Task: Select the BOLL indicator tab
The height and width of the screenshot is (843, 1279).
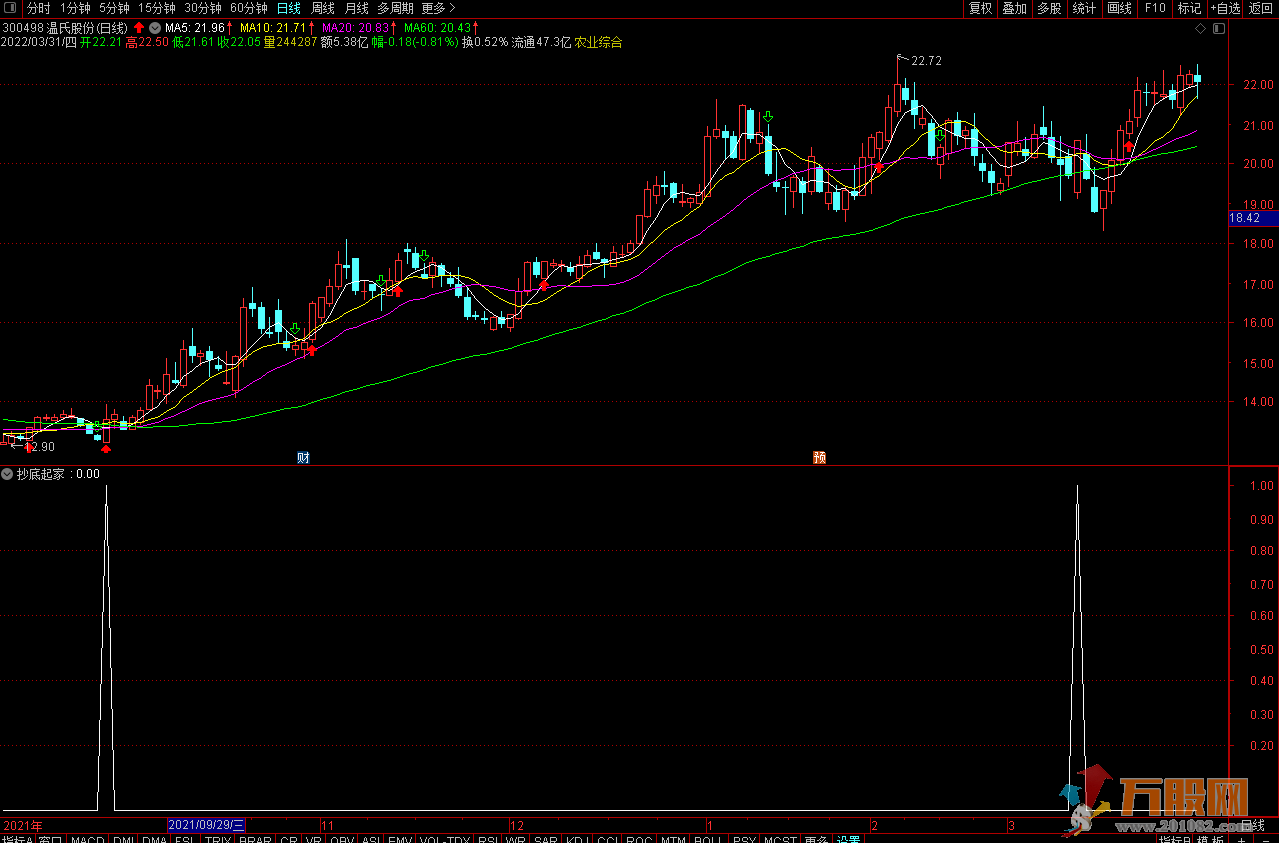Action: point(708,841)
